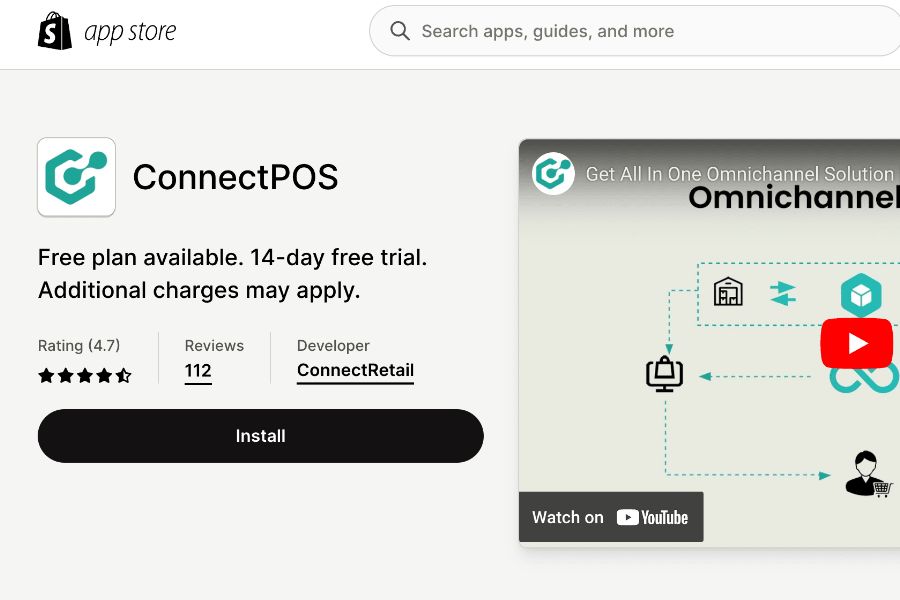This screenshot has width=900, height=600.
Task: Click the first star in the rating row
Action: [46, 375]
